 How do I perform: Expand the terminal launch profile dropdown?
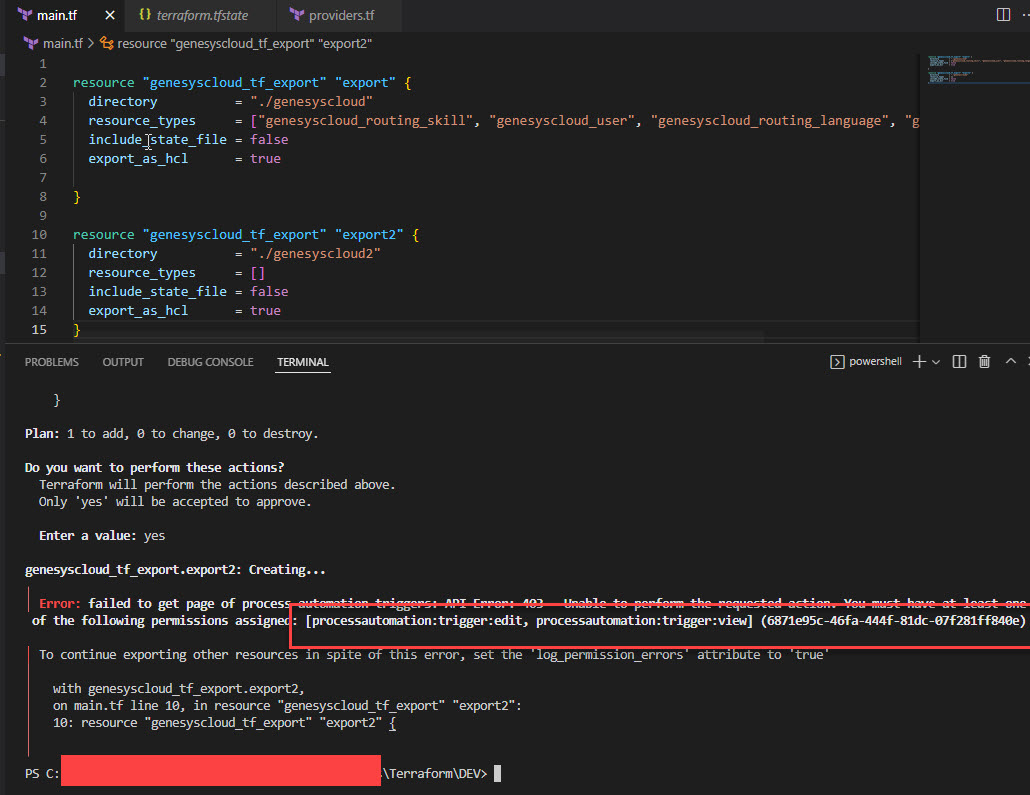point(936,362)
